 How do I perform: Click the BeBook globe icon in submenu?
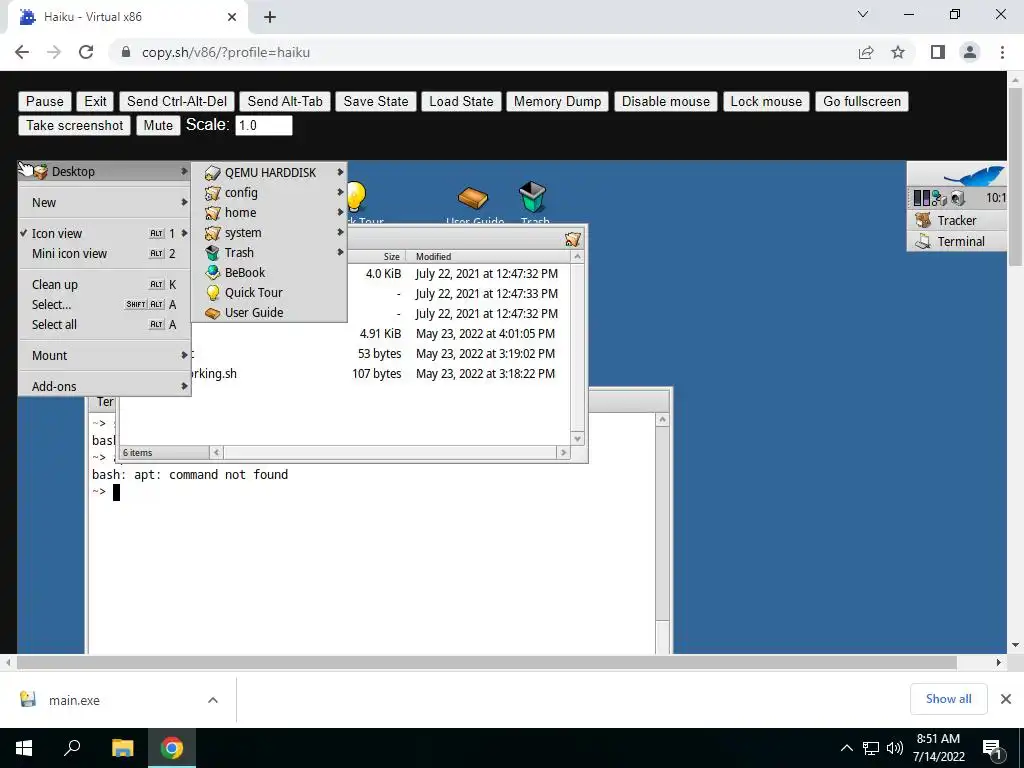212,273
